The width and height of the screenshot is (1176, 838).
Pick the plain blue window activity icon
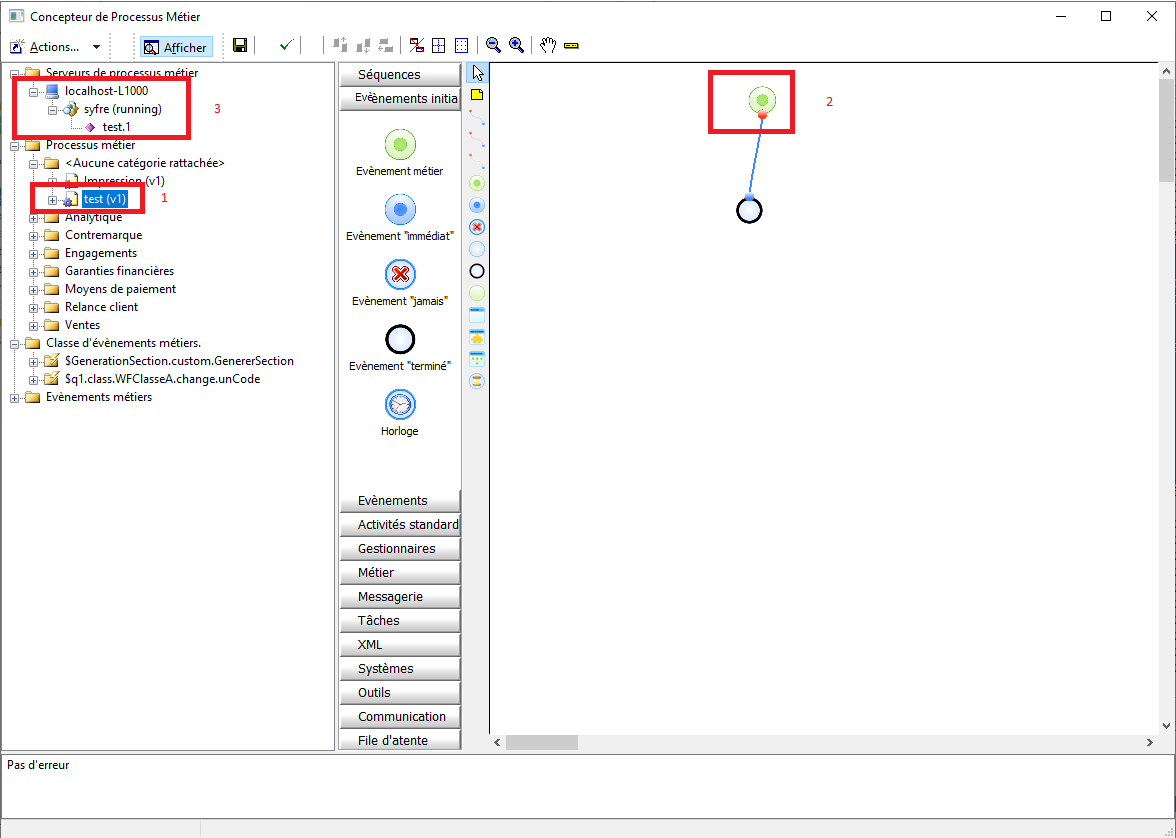(x=476, y=315)
